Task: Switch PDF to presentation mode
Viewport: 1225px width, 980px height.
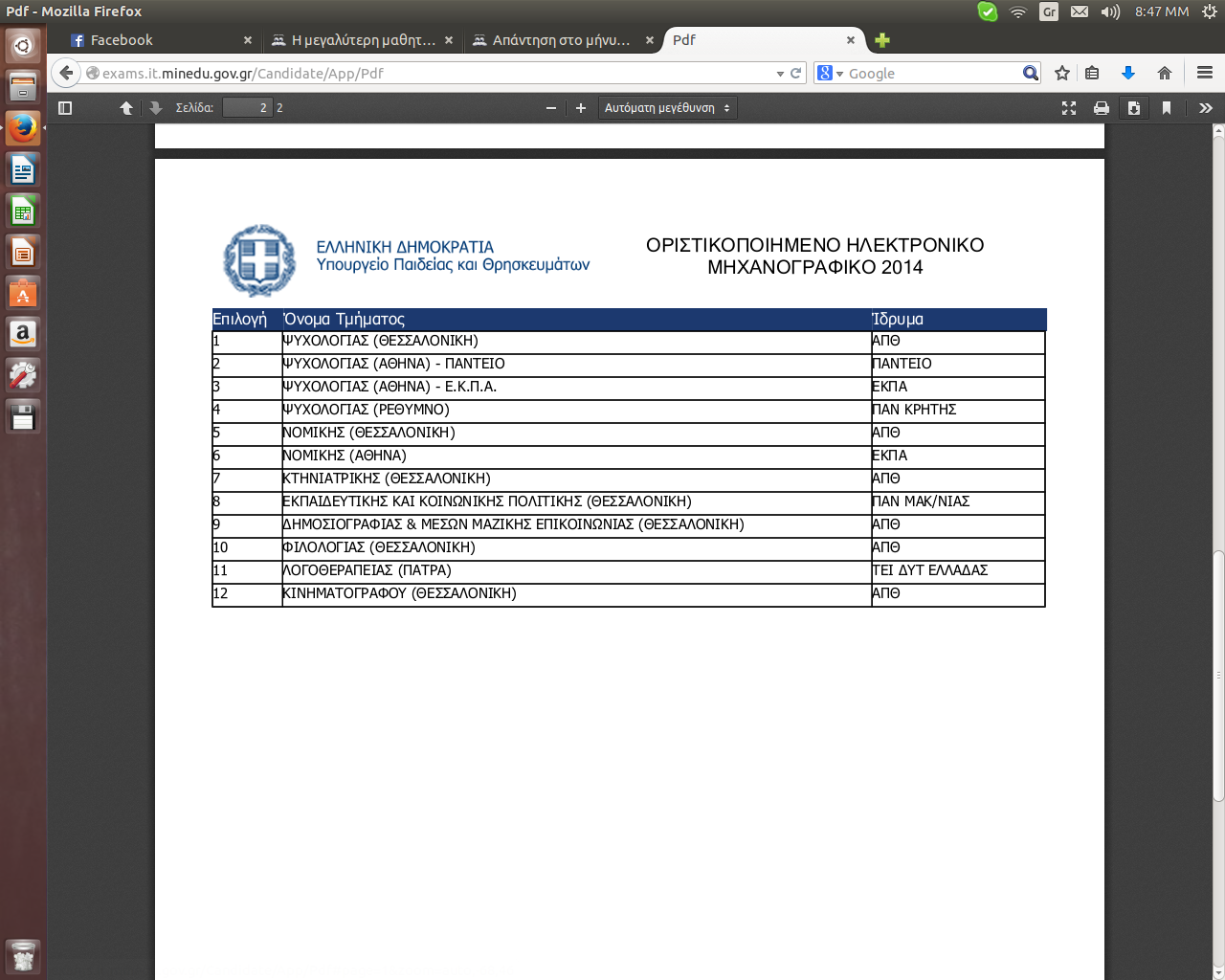Action: point(1069,108)
